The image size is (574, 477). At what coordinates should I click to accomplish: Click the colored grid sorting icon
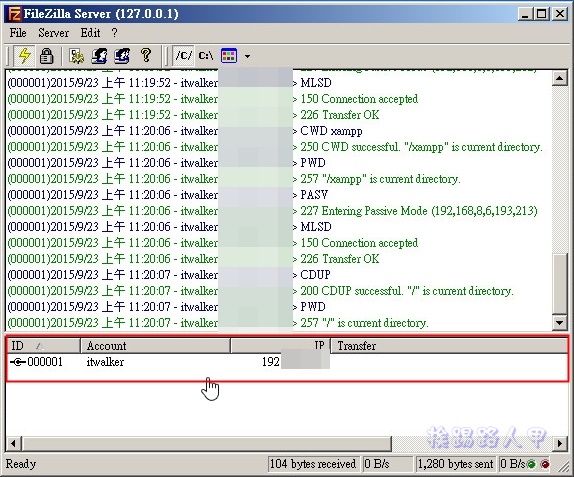(x=229, y=56)
